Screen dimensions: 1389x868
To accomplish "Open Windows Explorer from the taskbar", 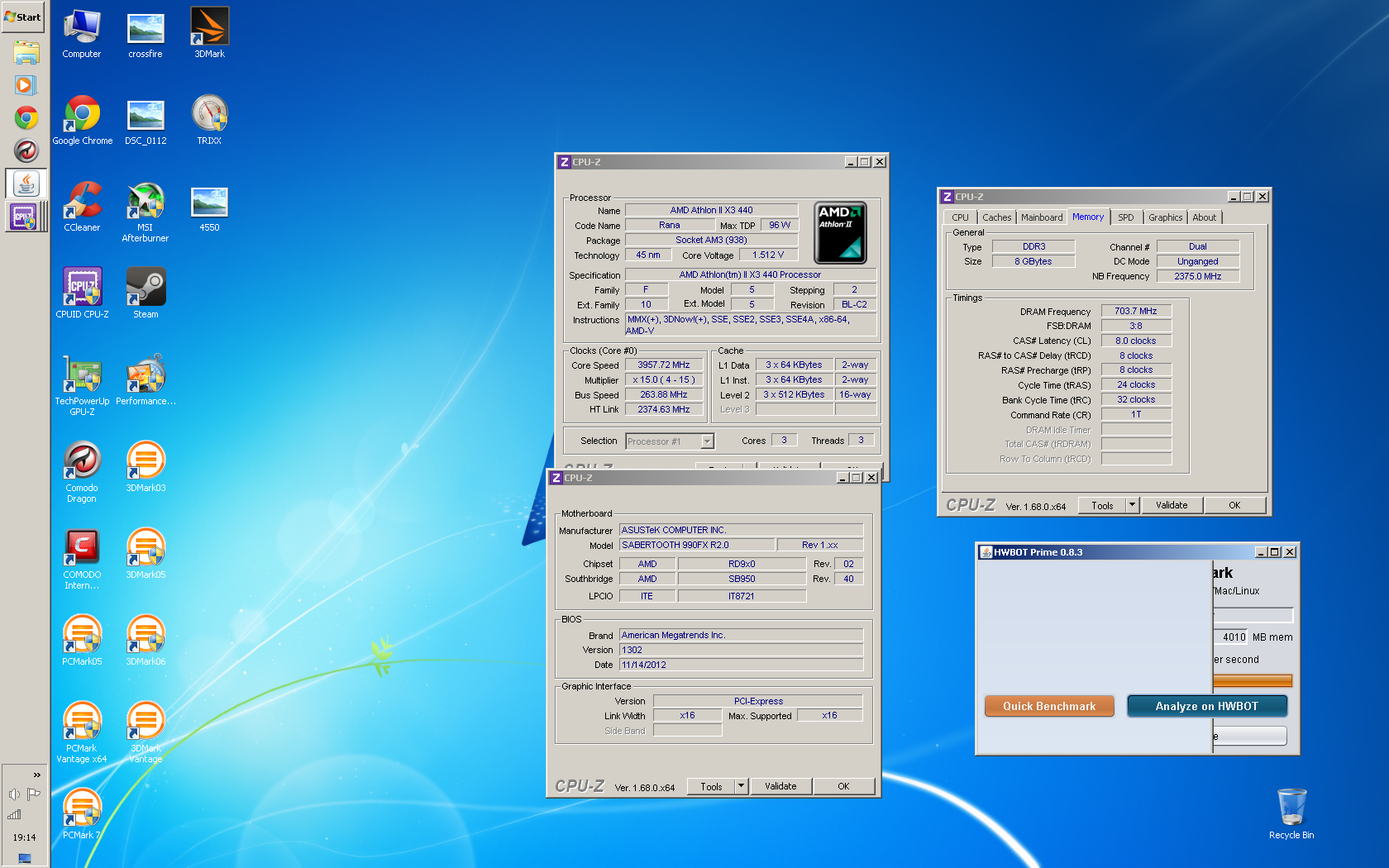I will 26,52.
